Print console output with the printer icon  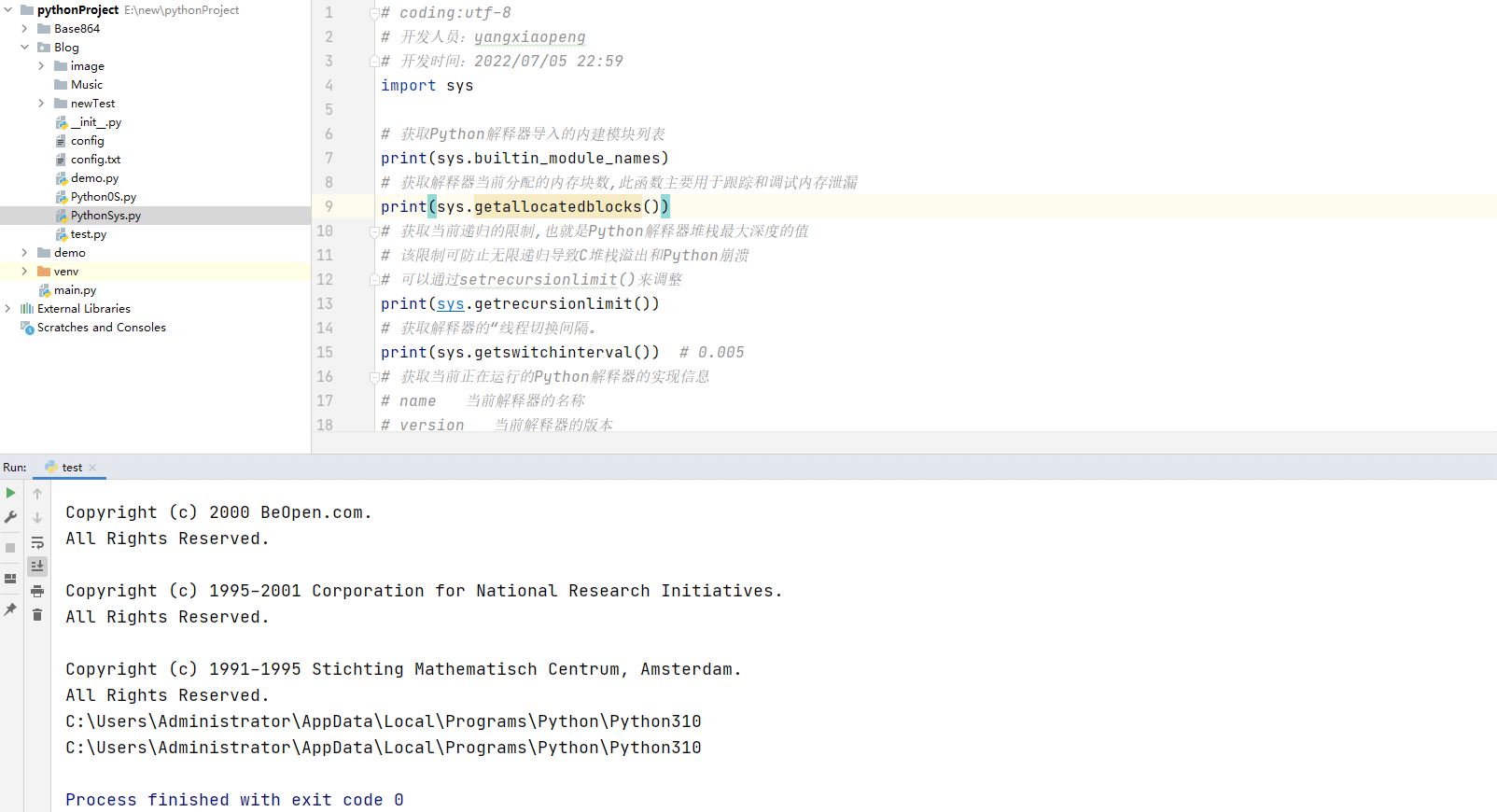[x=37, y=591]
